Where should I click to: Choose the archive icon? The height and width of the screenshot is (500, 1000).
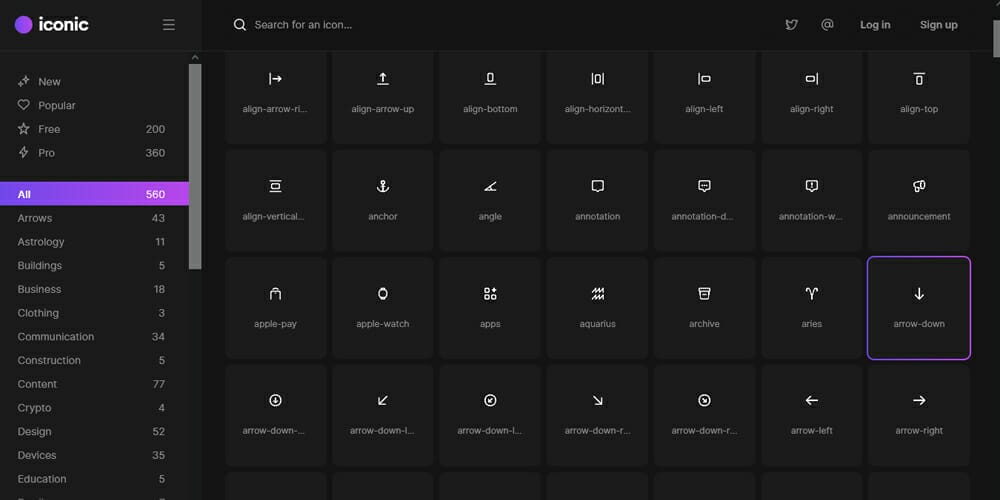[x=704, y=308]
